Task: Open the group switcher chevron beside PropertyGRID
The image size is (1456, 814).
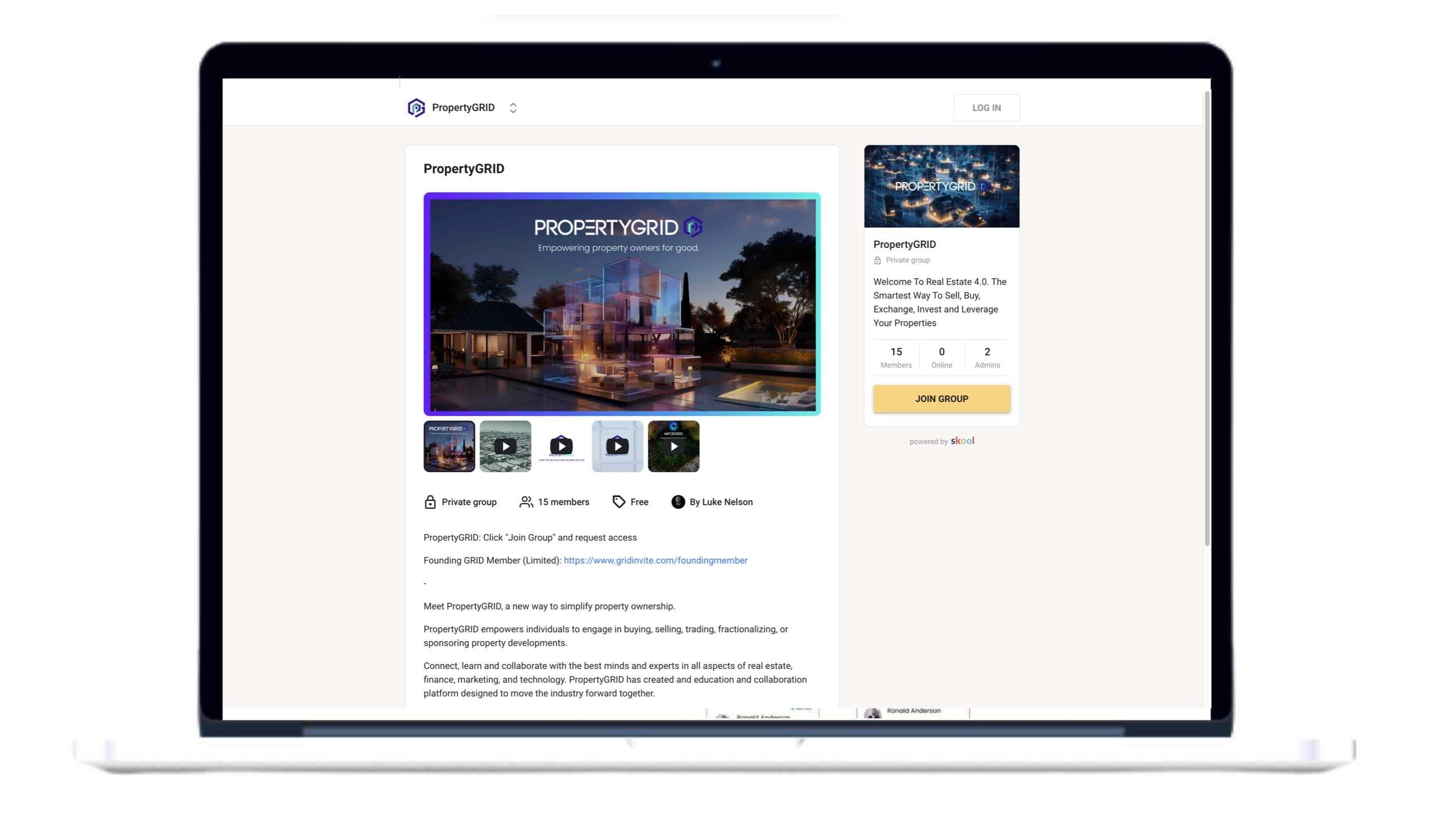Action: click(513, 107)
